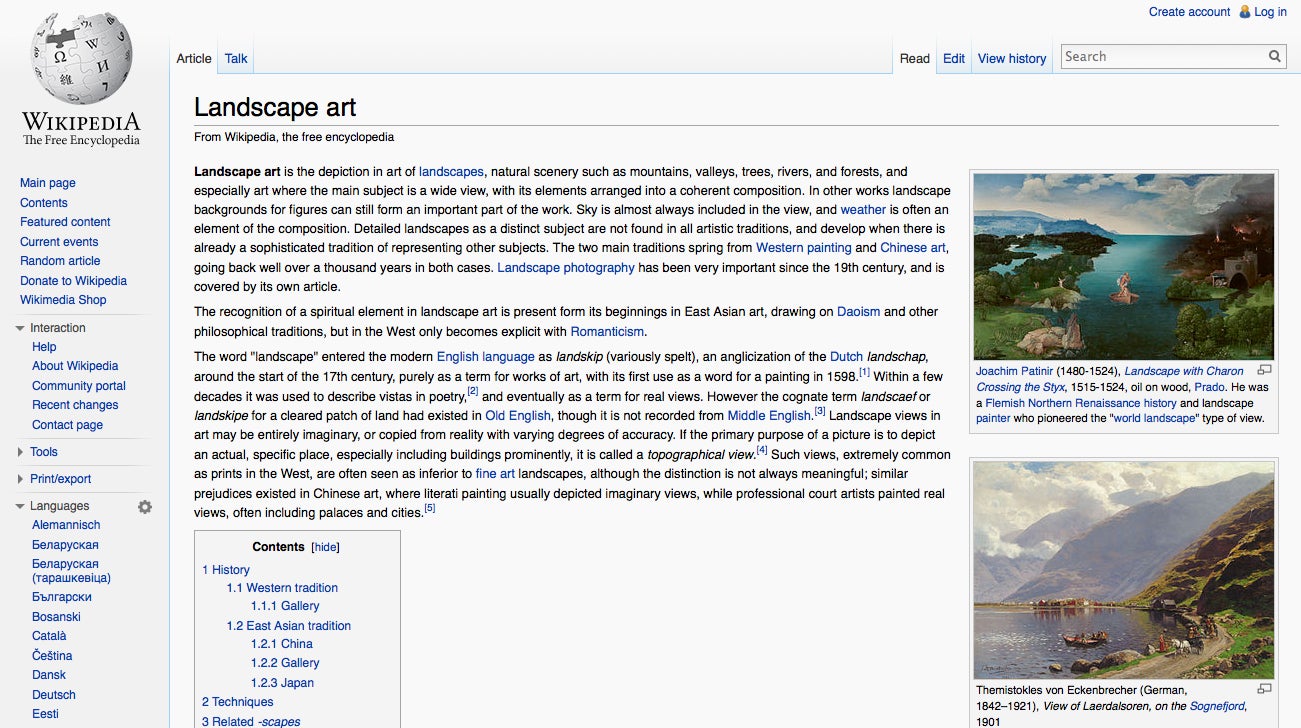Image resolution: width=1301 pixels, height=728 pixels.
Task: Jump to 2 Techniques section
Action: (x=238, y=702)
